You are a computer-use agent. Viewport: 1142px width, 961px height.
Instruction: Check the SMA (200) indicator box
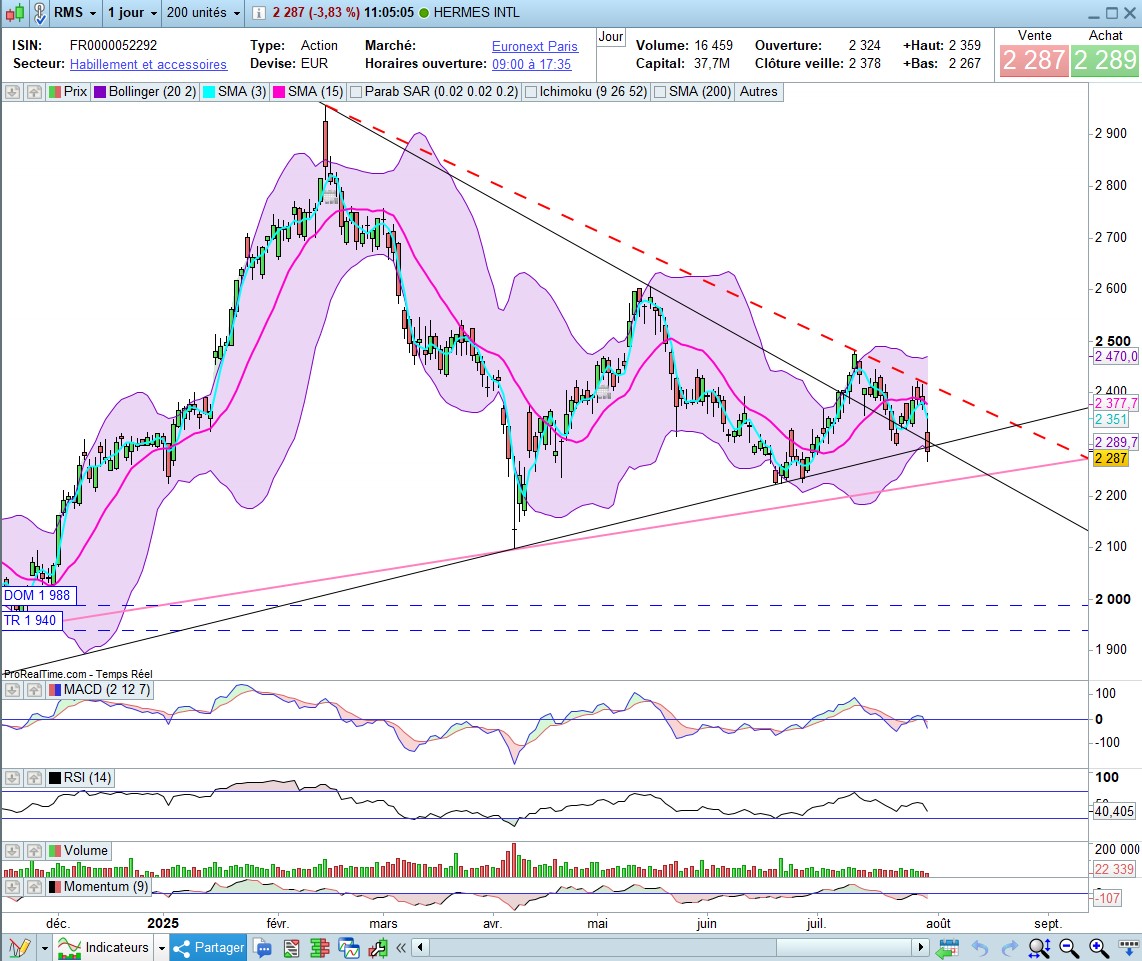point(660,92)
